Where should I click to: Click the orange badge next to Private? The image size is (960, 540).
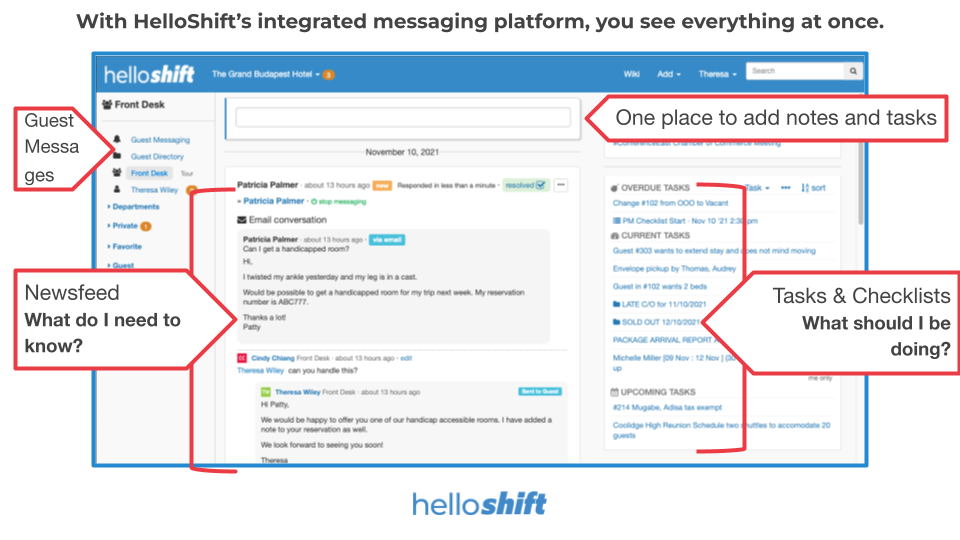[146, 227]
